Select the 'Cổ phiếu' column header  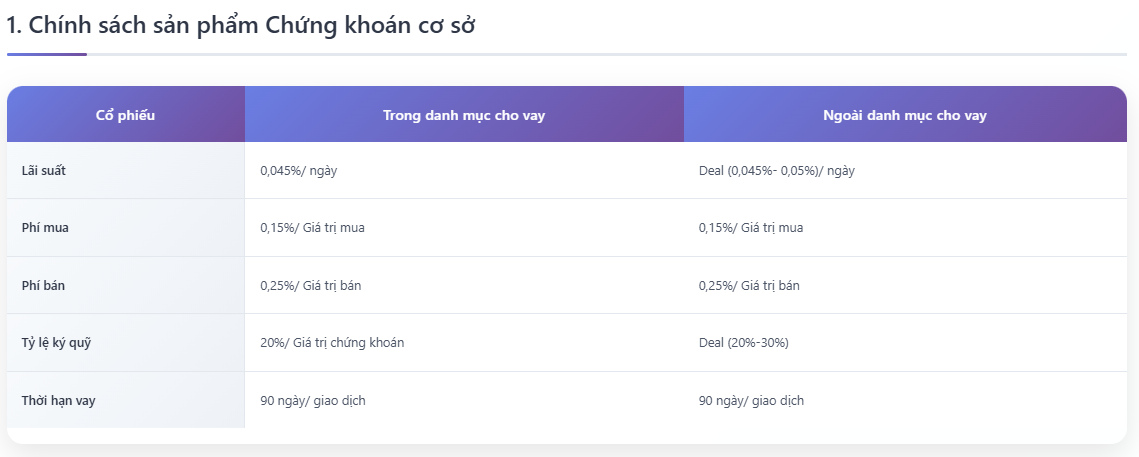pos(125,115)
